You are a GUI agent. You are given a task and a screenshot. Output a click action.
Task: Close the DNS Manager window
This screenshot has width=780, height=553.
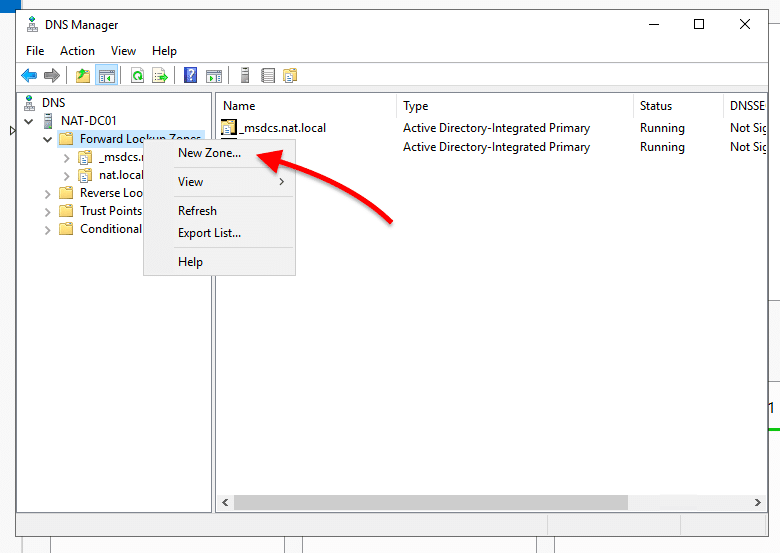(x=745, y=24)
